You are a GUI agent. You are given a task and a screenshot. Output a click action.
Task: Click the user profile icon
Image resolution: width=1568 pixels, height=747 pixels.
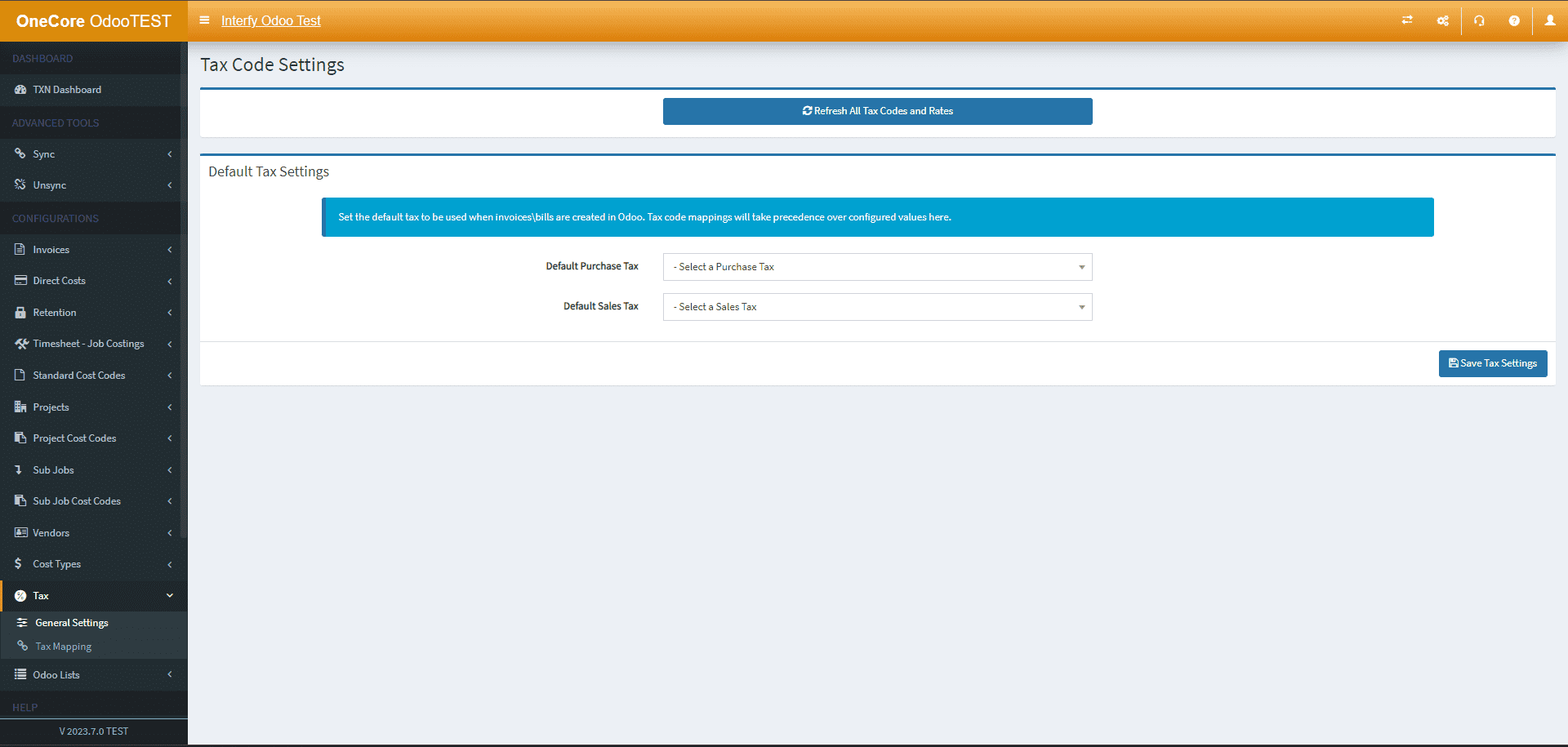[x=1549, y=20]
